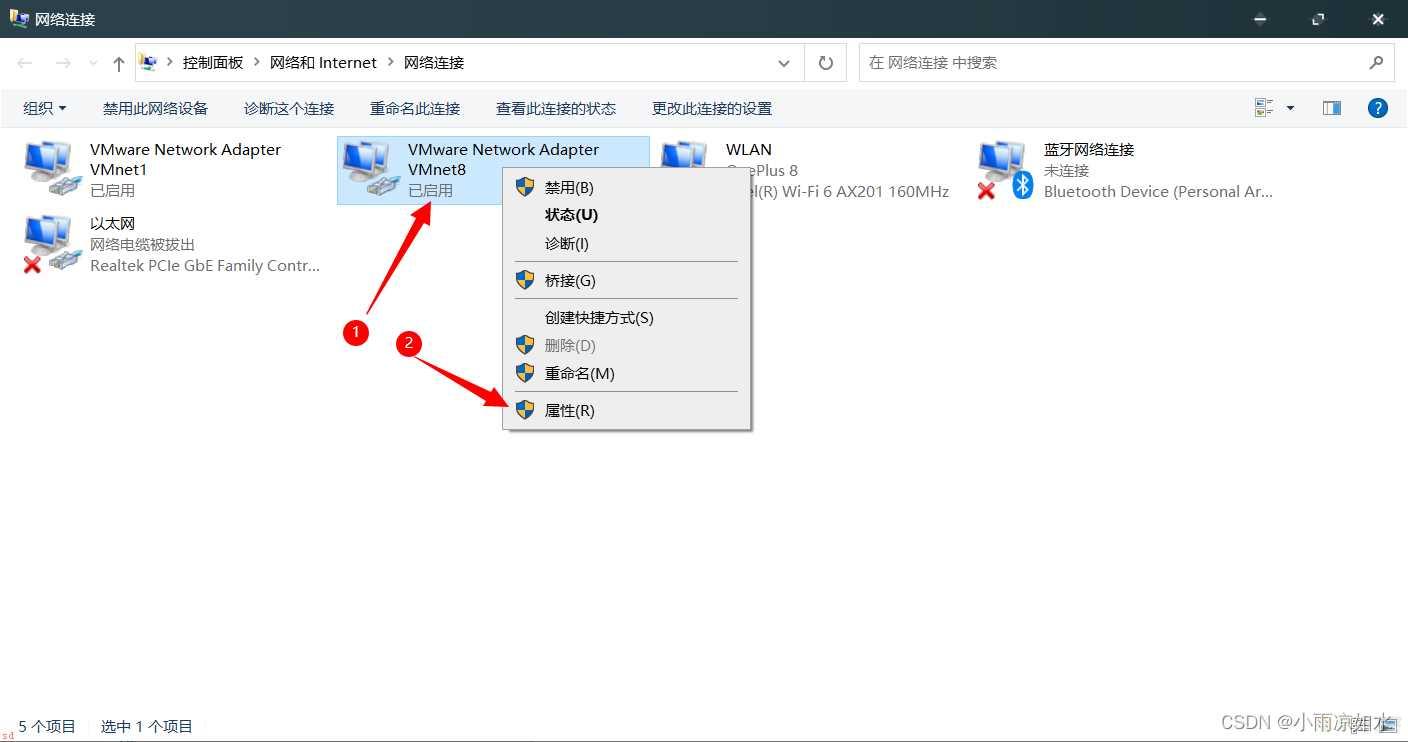Open the help button
Screen dimensions: 1408x742
pos(1378,108)
